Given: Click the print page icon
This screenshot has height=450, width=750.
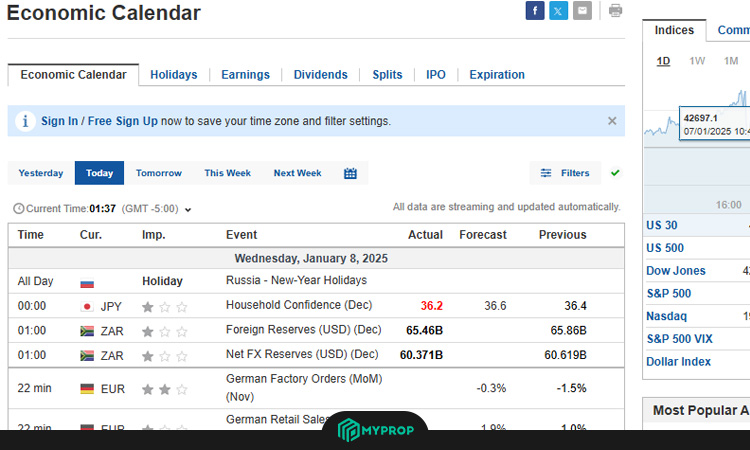Looking at the screenshot, I should pos(615,11).
